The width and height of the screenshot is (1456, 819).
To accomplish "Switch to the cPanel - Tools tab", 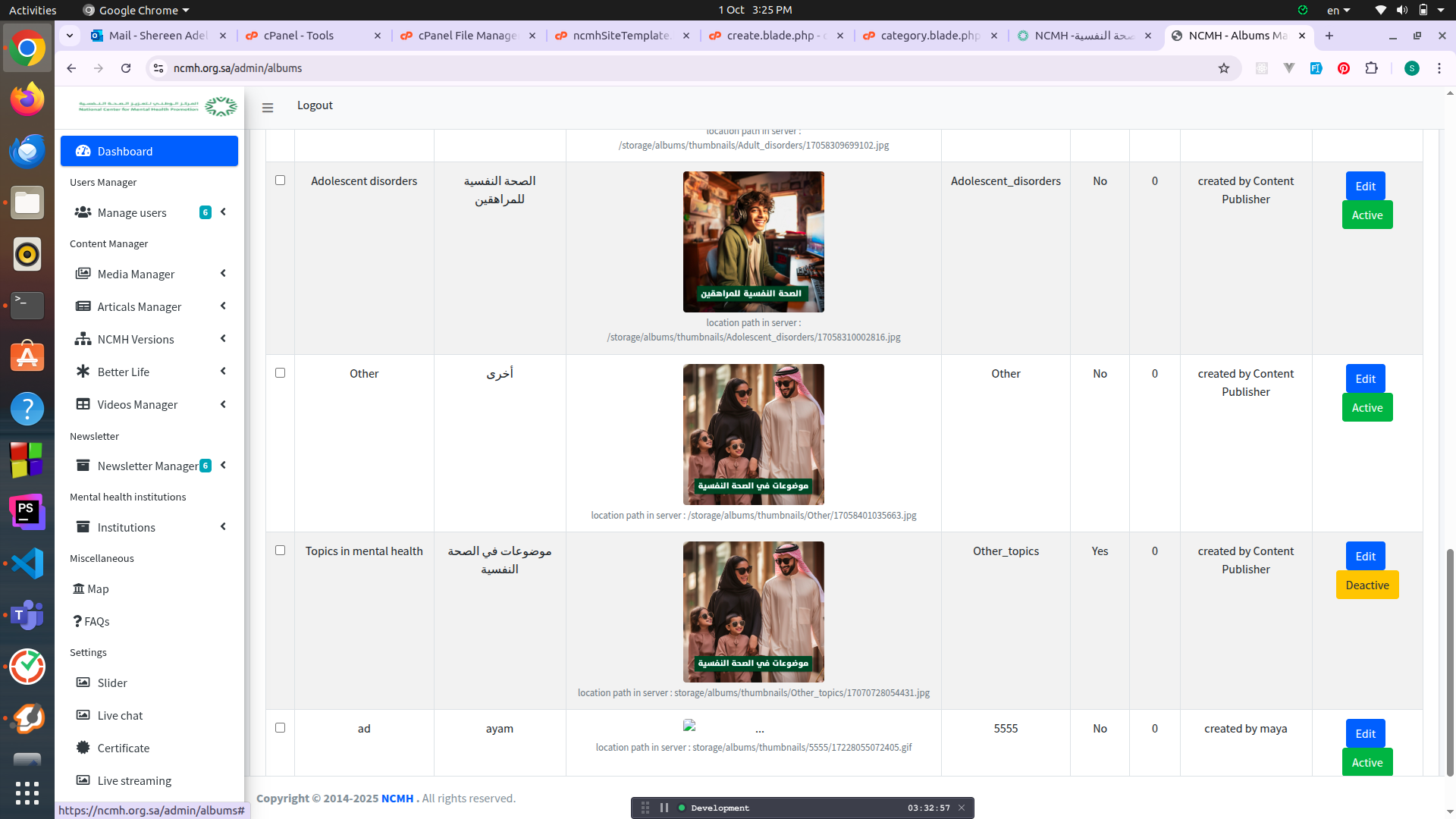I will coord(299,36).
